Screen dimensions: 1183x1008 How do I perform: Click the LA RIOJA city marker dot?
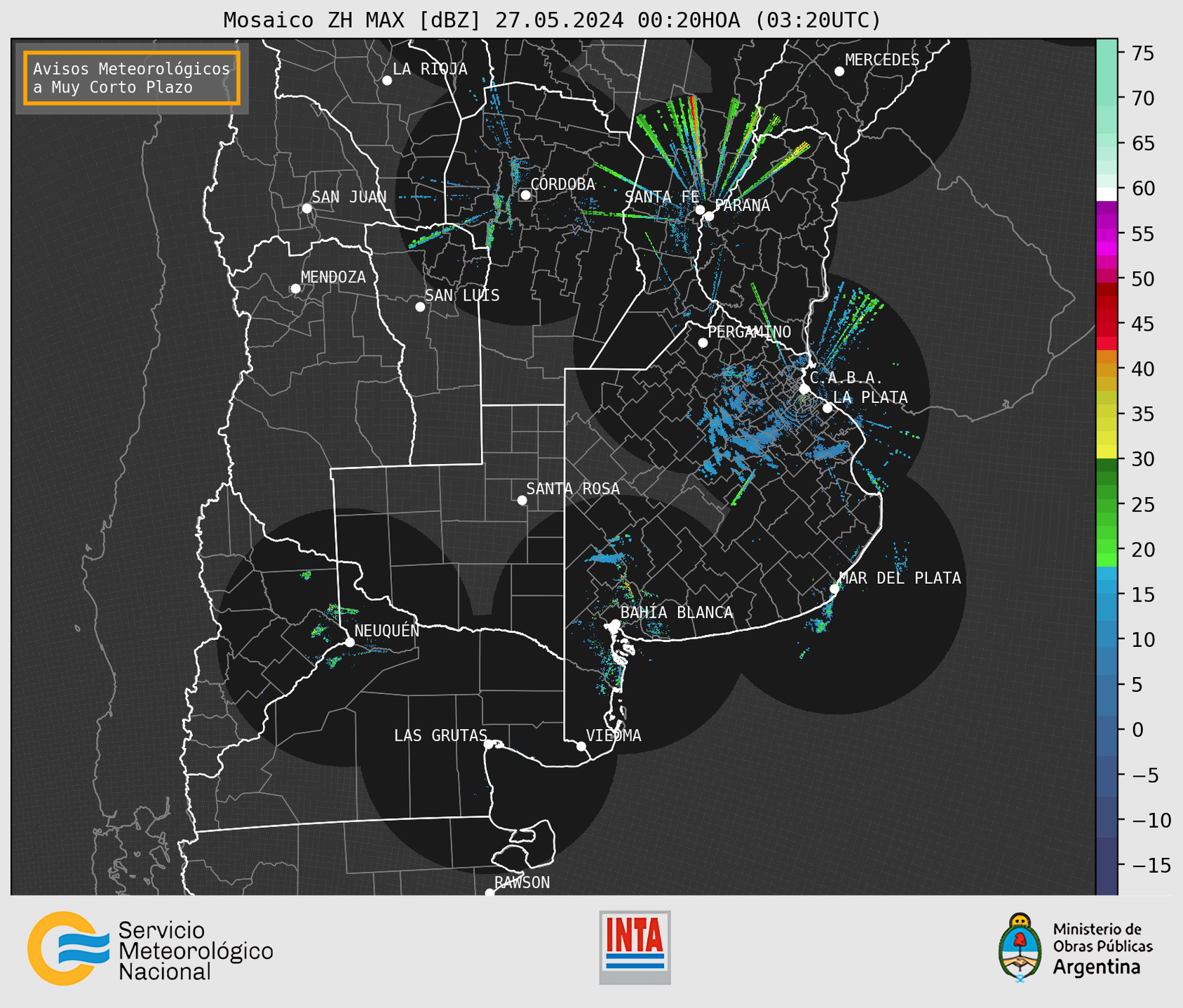(387, 81)
